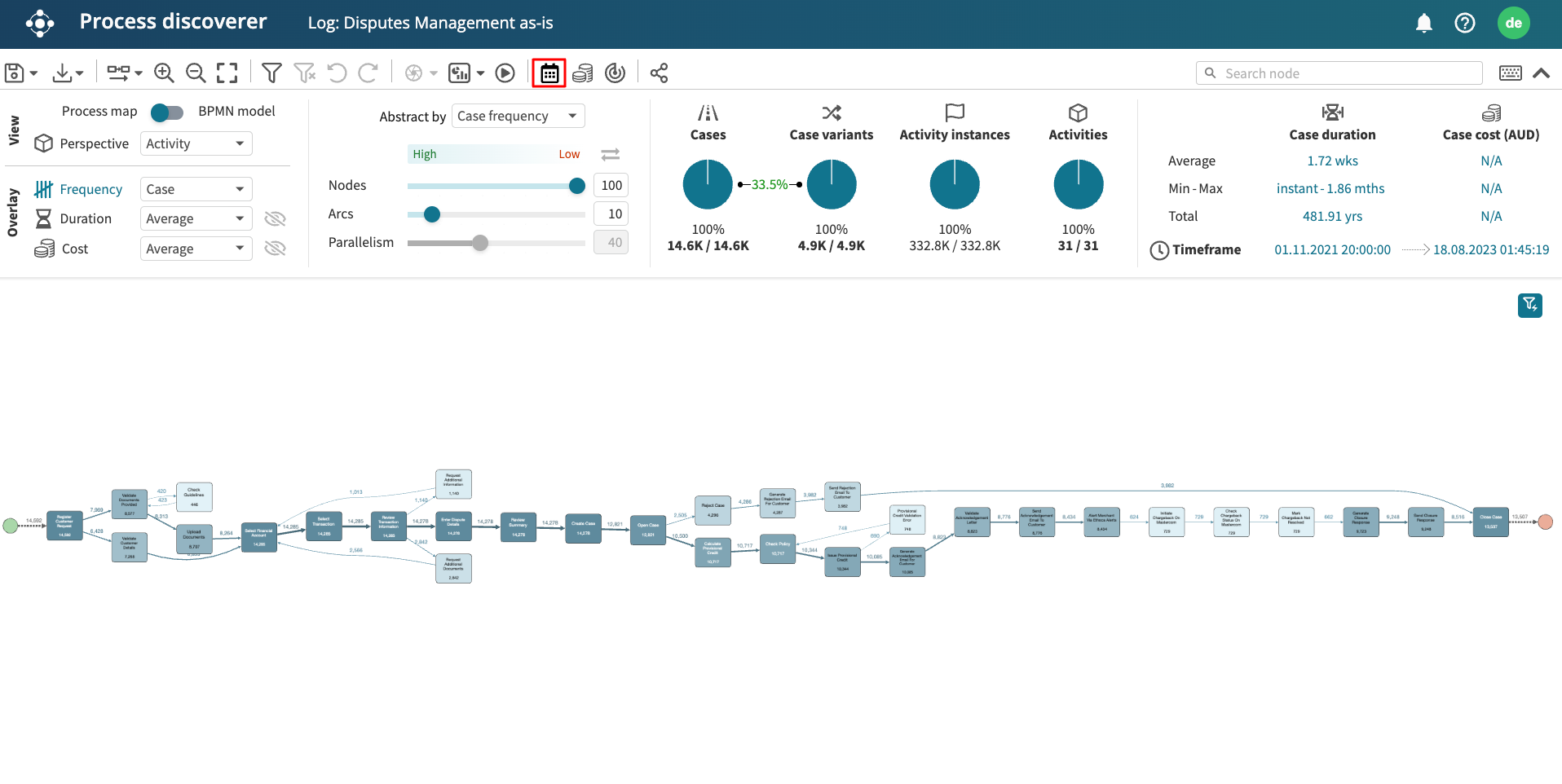Viewport: 1562px width, 784px height.
Task: Open the Frequency Case dropdown
Action: coord(196,190)
